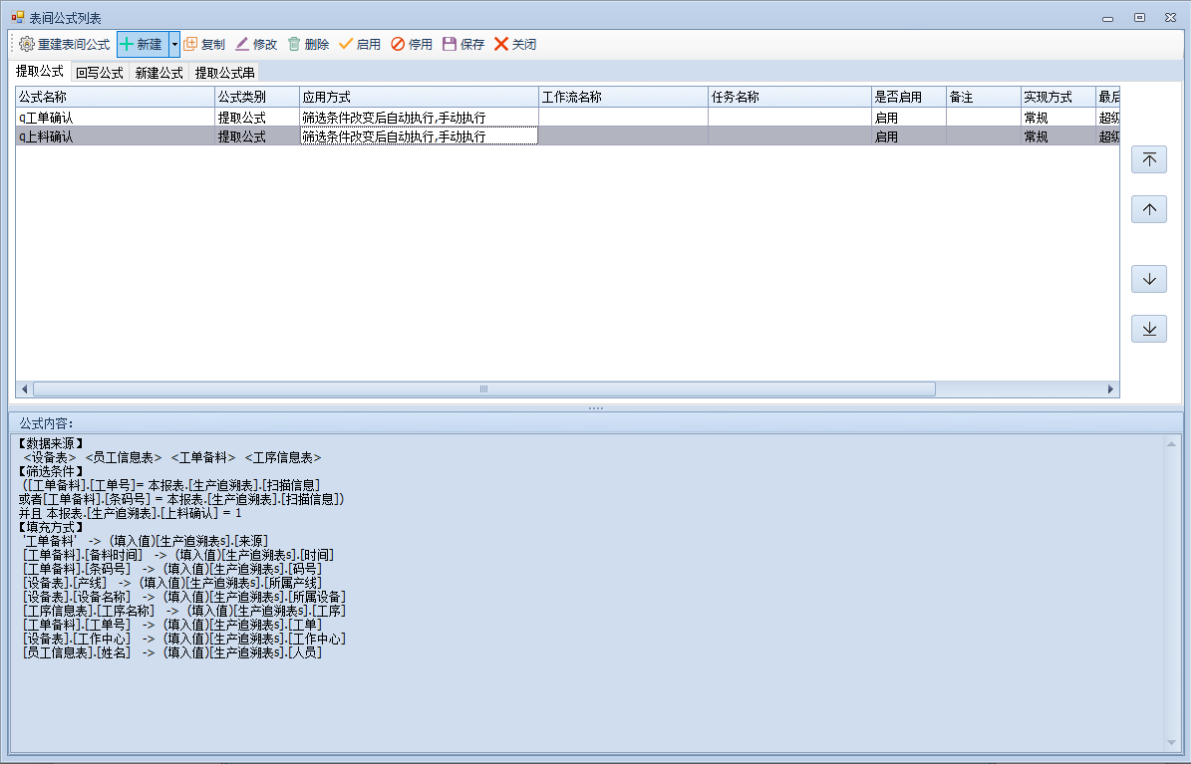The height and width of the screenshot is (764, 1191).
Task: Click the 复制 copy icon
Action: click(x=190, y=44)
